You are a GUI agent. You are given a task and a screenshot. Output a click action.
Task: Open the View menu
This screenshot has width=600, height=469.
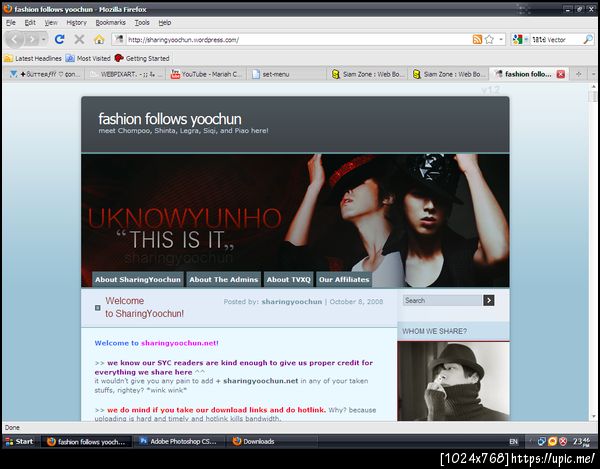51,23
